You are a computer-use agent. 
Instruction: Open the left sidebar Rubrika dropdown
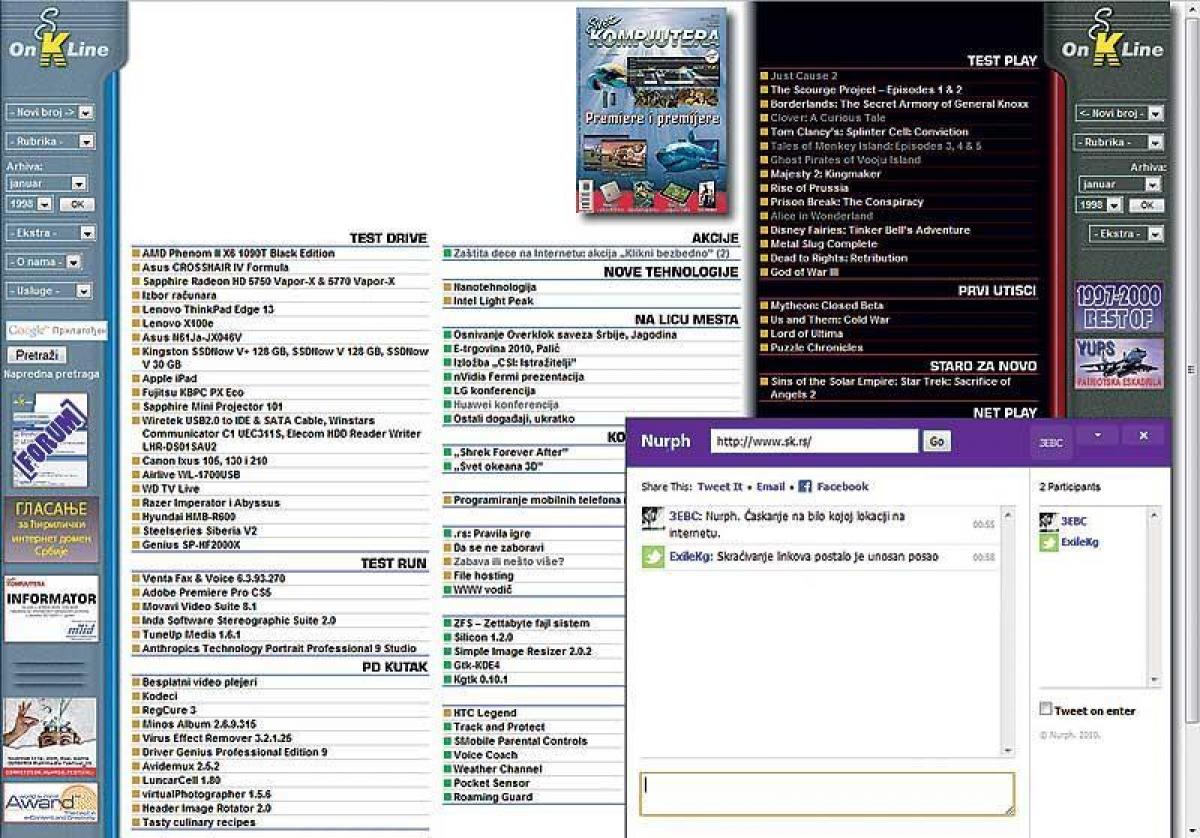click(x=50, y=142)
